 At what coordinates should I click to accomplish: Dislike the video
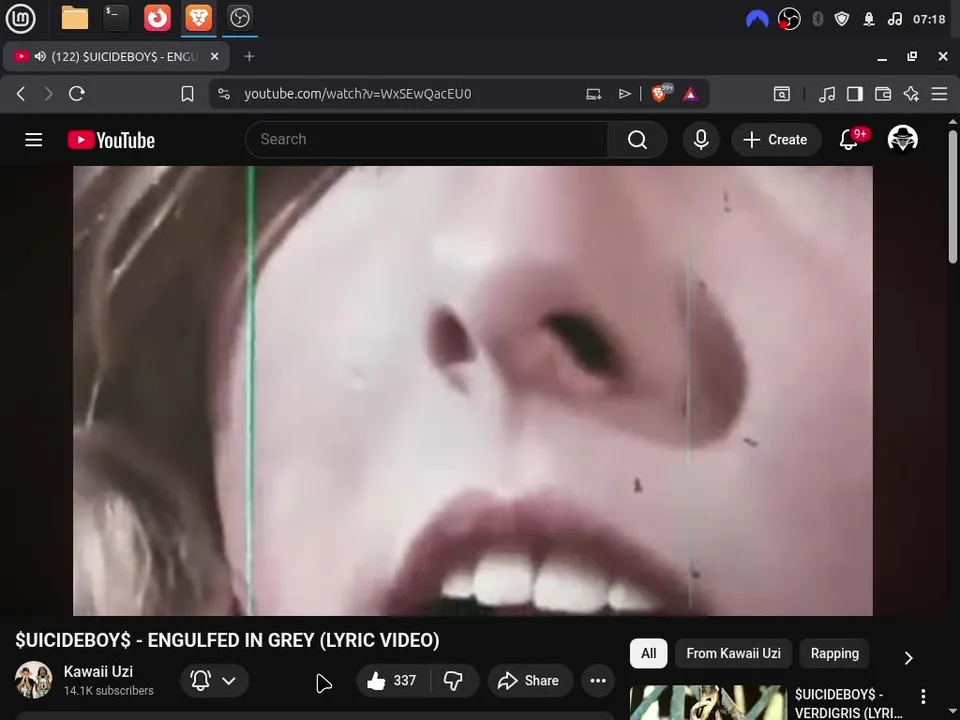pos(454,680)
